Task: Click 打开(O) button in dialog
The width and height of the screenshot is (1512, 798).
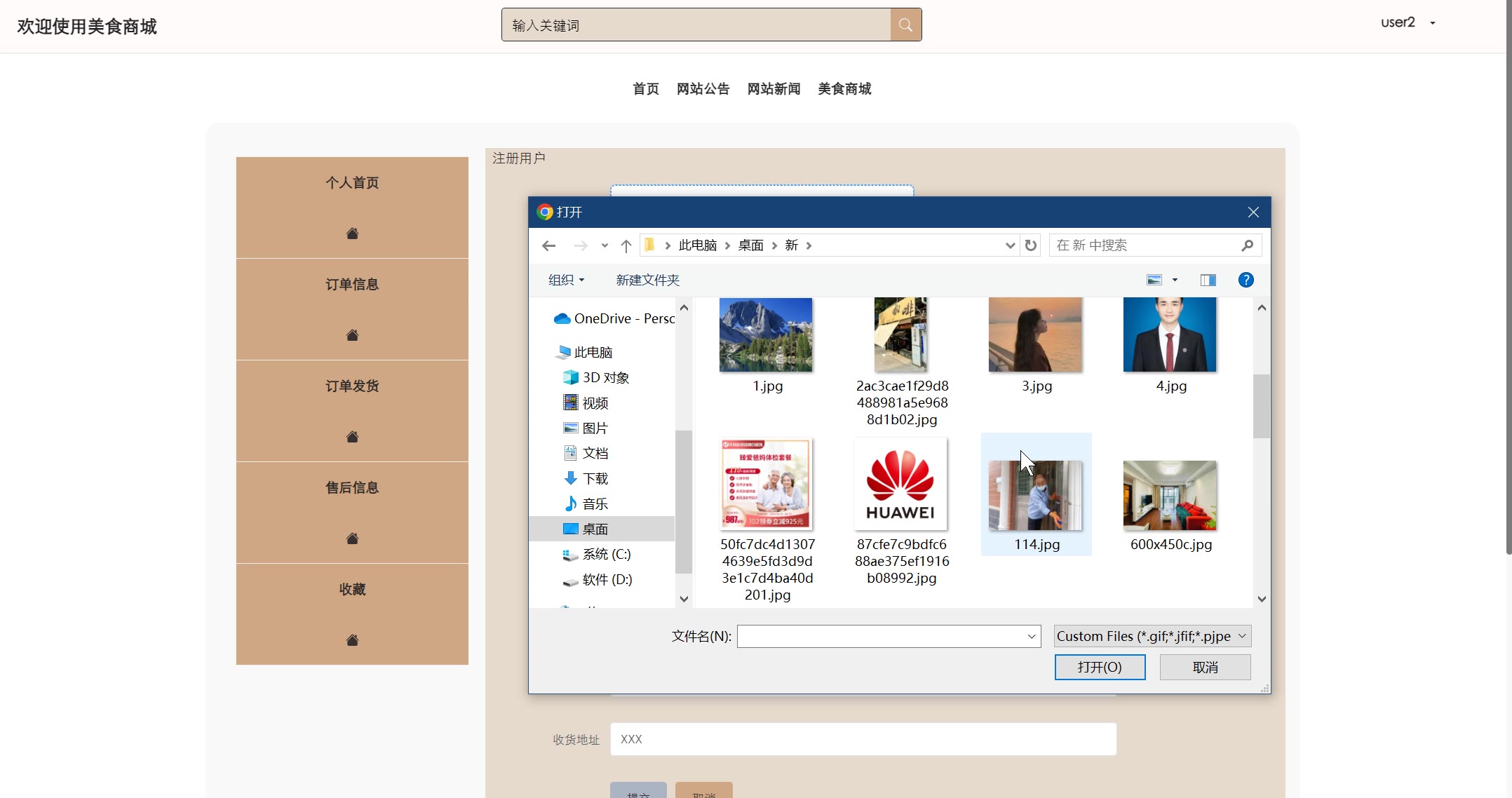Action: point(1100,667)
